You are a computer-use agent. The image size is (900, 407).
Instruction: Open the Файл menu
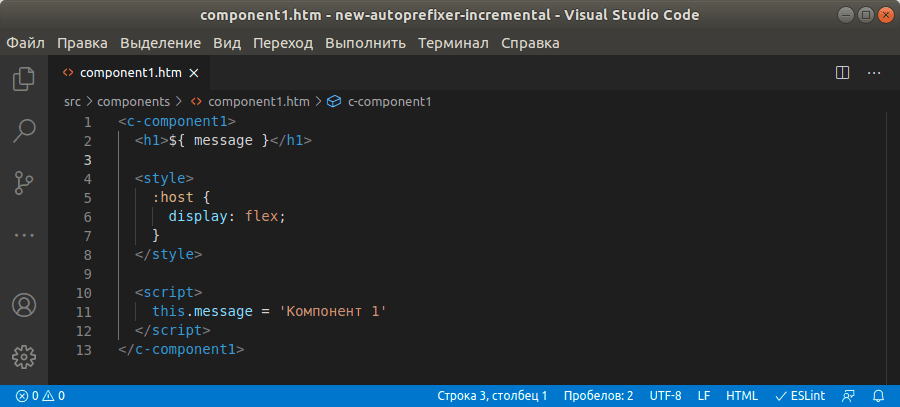click(x=25, y=43)
